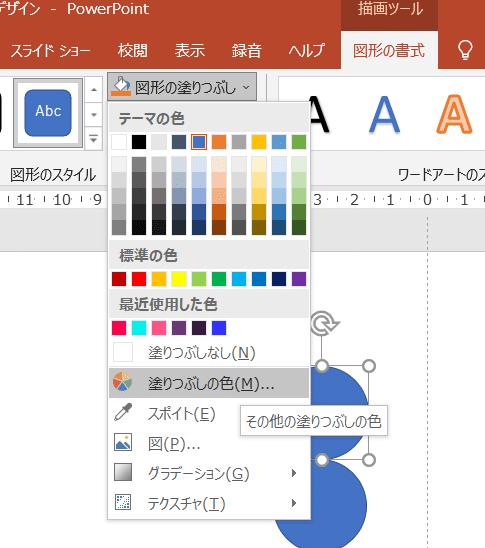Expand the グラデーション submenu arrow
The image size is (485, 548).
coord(294,473)
